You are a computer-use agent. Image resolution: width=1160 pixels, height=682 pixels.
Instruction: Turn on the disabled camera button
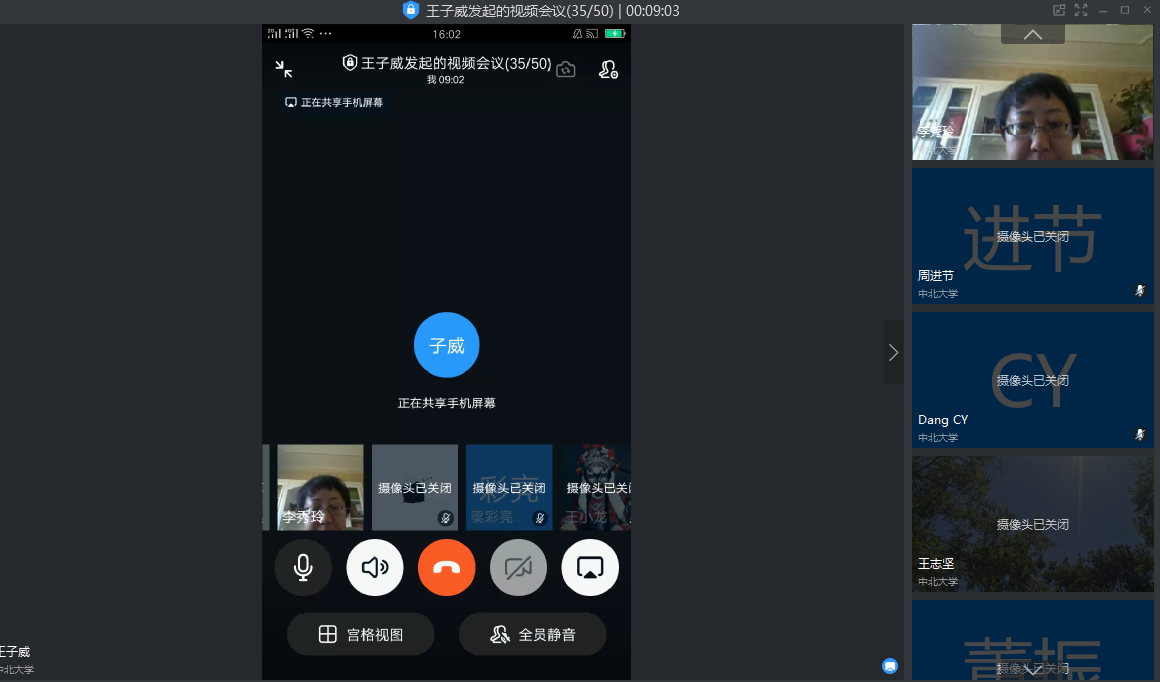pyautogui.click(x=518, y=568)
